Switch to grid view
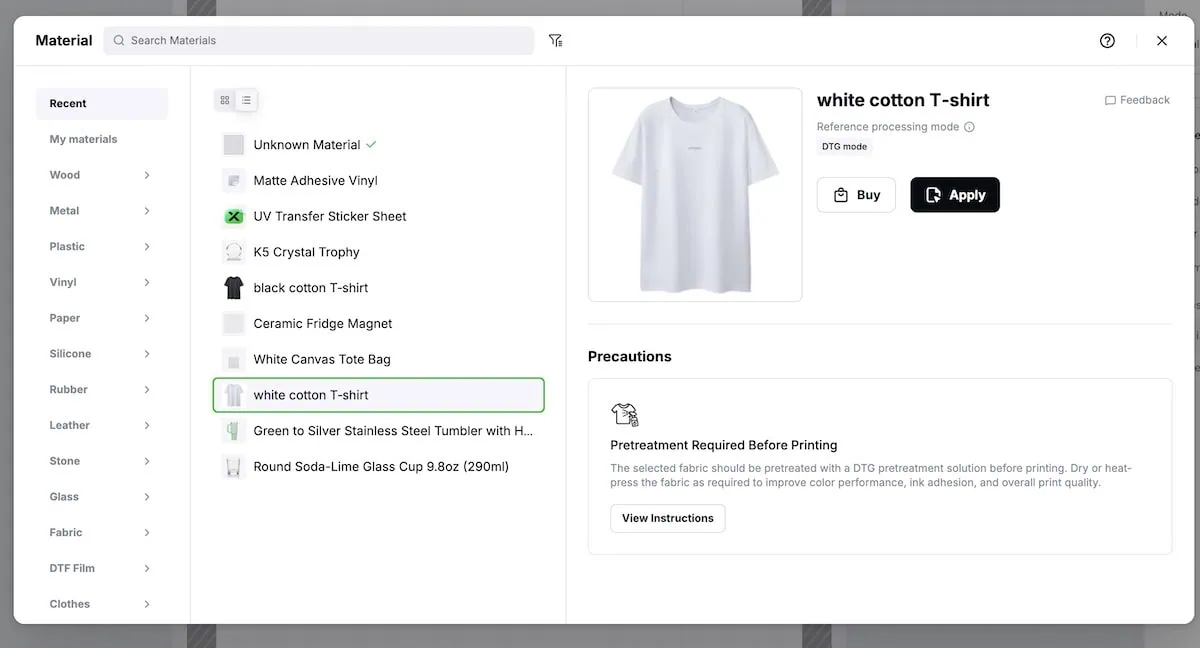 pyautogui.click(x=225, y=100)
